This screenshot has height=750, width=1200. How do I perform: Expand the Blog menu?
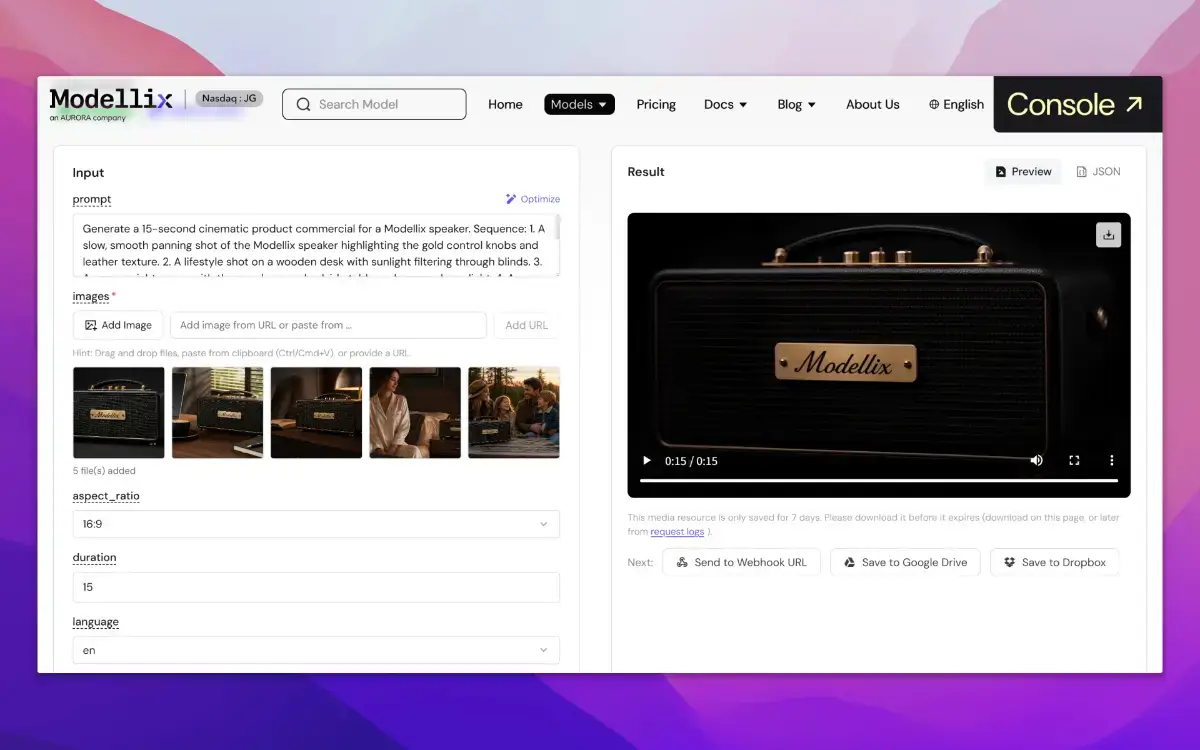797,104
